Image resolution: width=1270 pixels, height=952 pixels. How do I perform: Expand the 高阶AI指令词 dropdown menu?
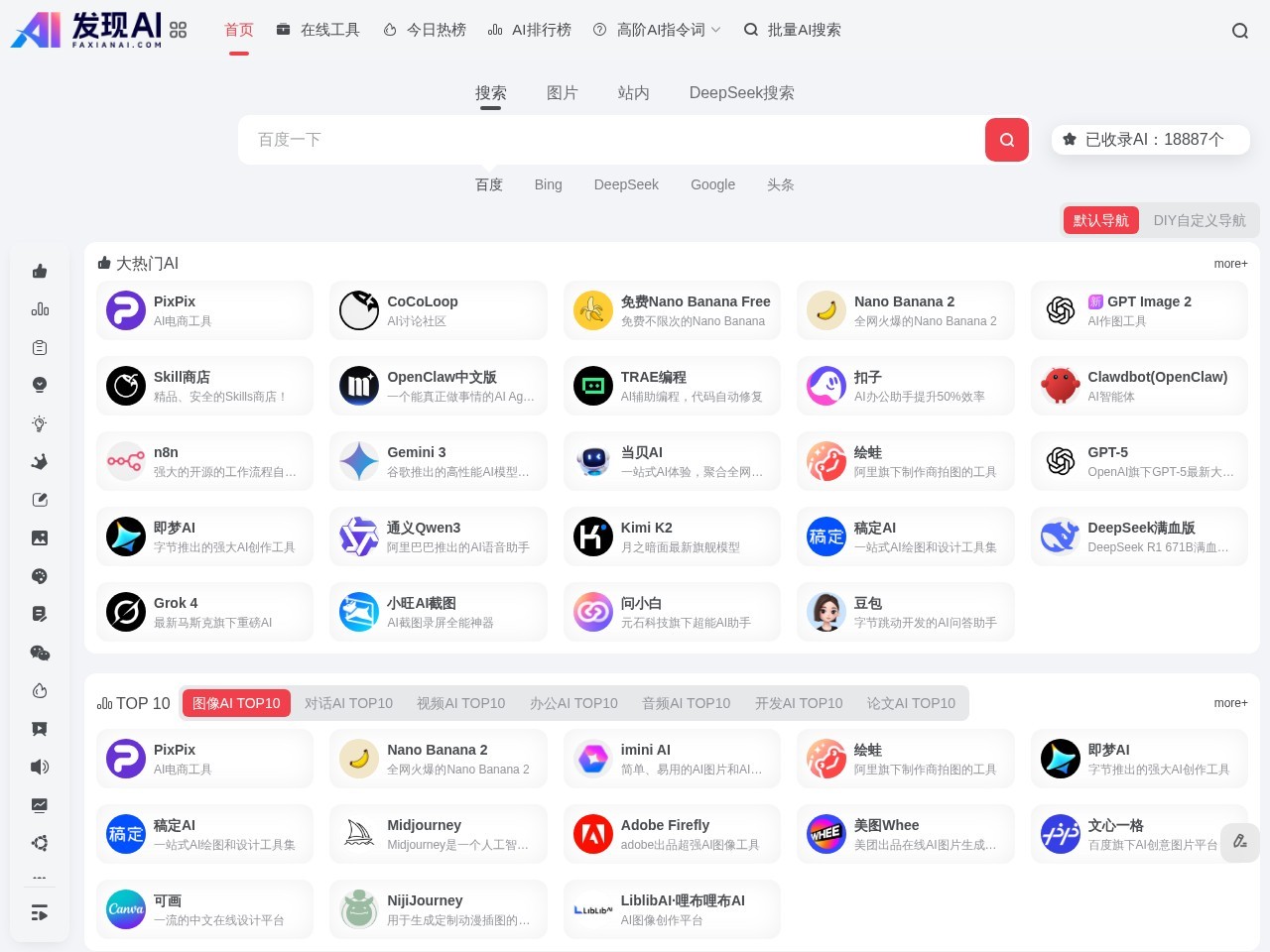click(657, 30)
